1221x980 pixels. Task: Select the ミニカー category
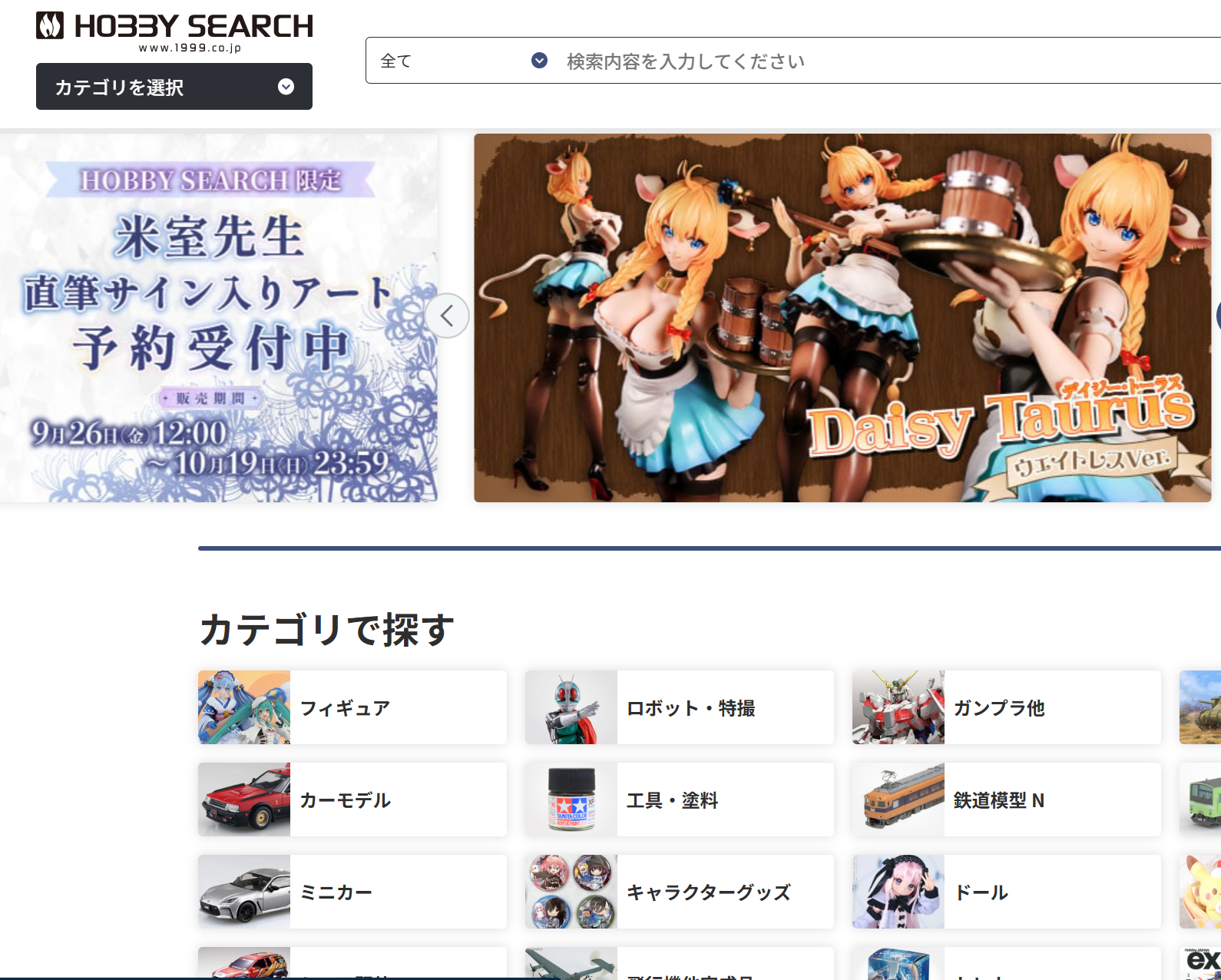pos(352,892)
